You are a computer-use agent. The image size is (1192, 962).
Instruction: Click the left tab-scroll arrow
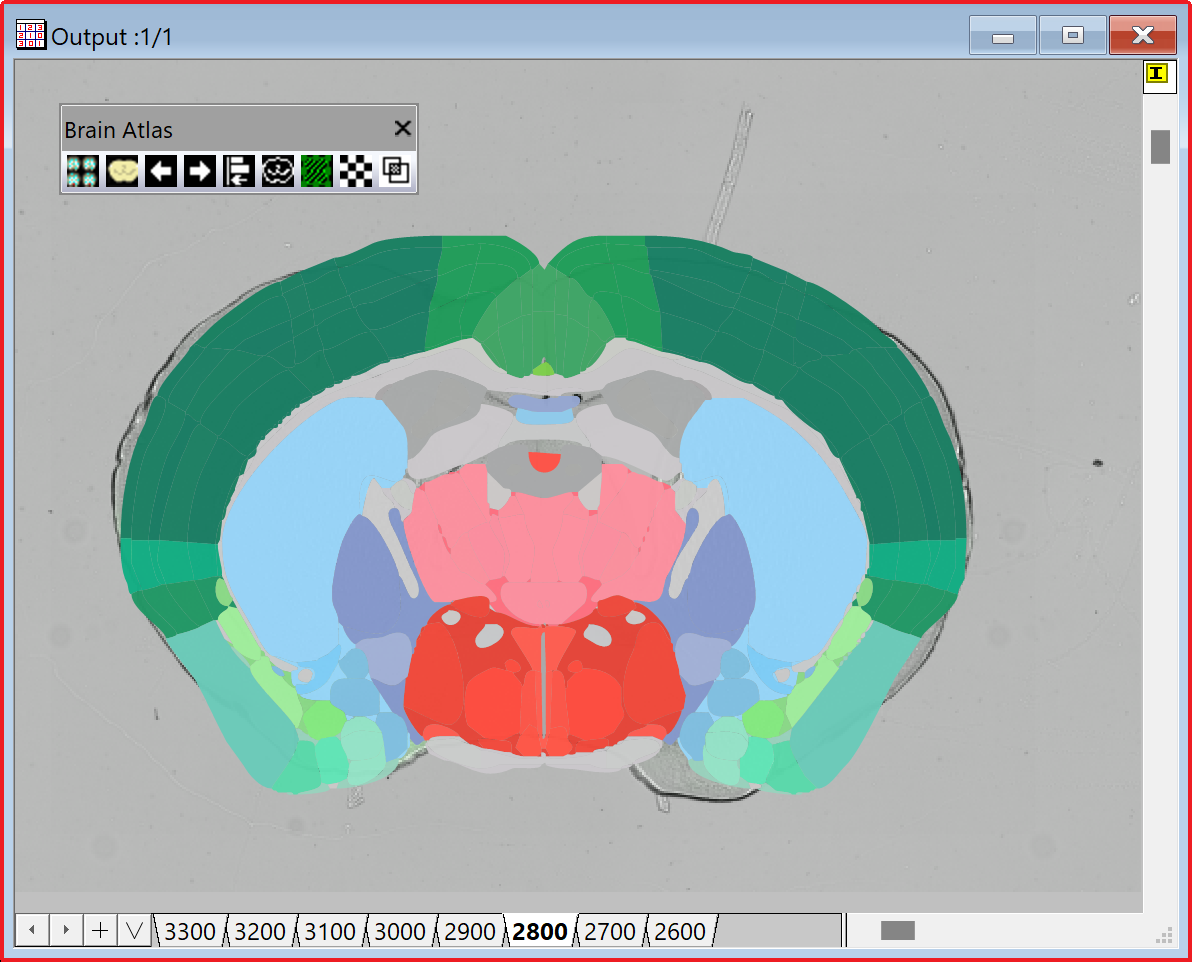[31, 929]
